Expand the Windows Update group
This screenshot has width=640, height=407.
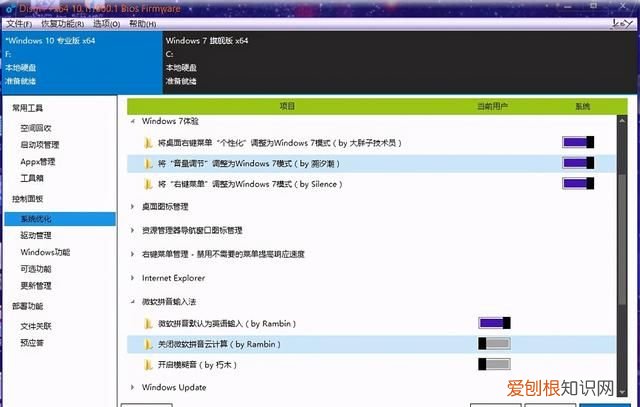coord(133,387)
